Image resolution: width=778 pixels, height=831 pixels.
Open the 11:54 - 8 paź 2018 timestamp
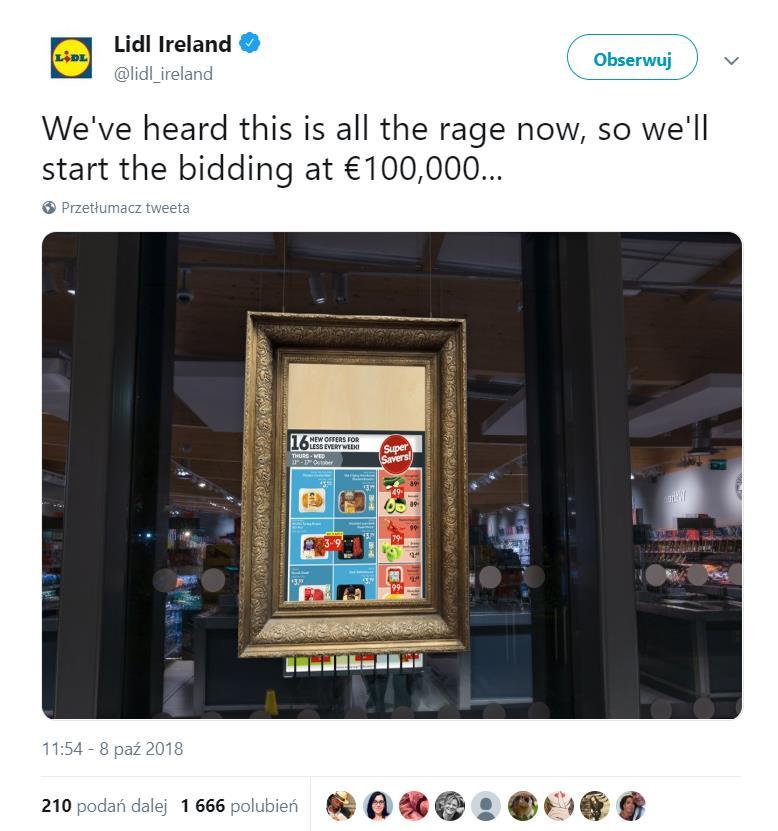[112, 749]
